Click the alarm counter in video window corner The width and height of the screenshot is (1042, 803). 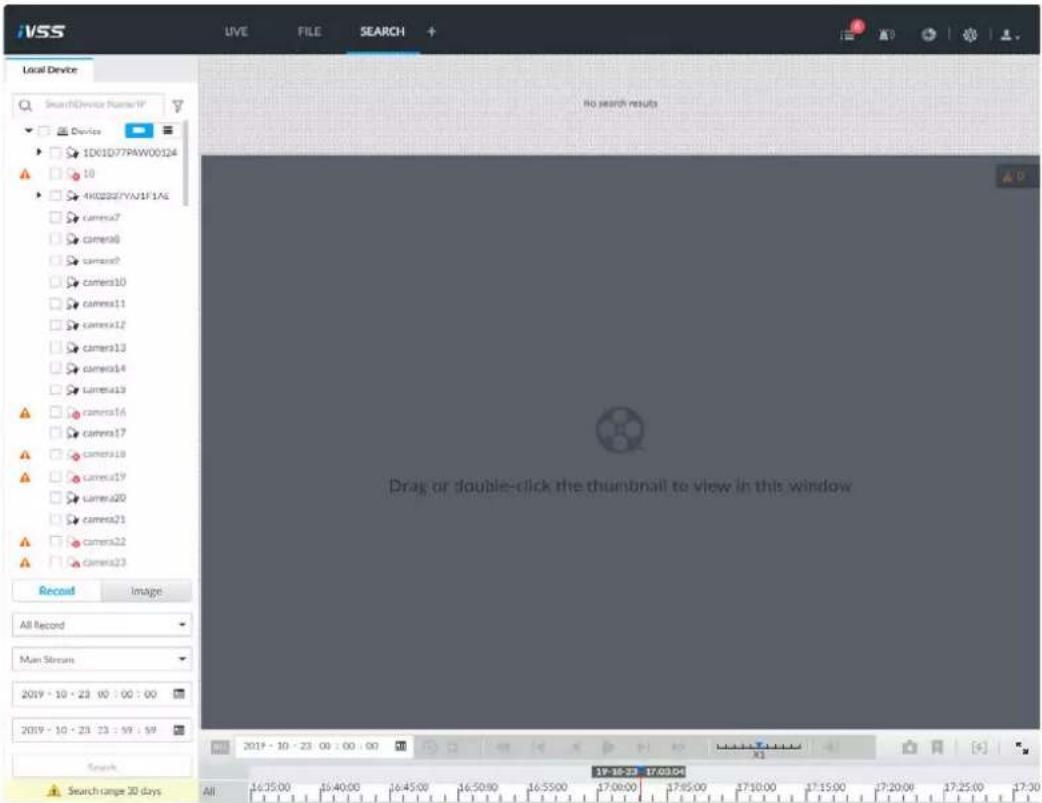tap(1015, 176)
